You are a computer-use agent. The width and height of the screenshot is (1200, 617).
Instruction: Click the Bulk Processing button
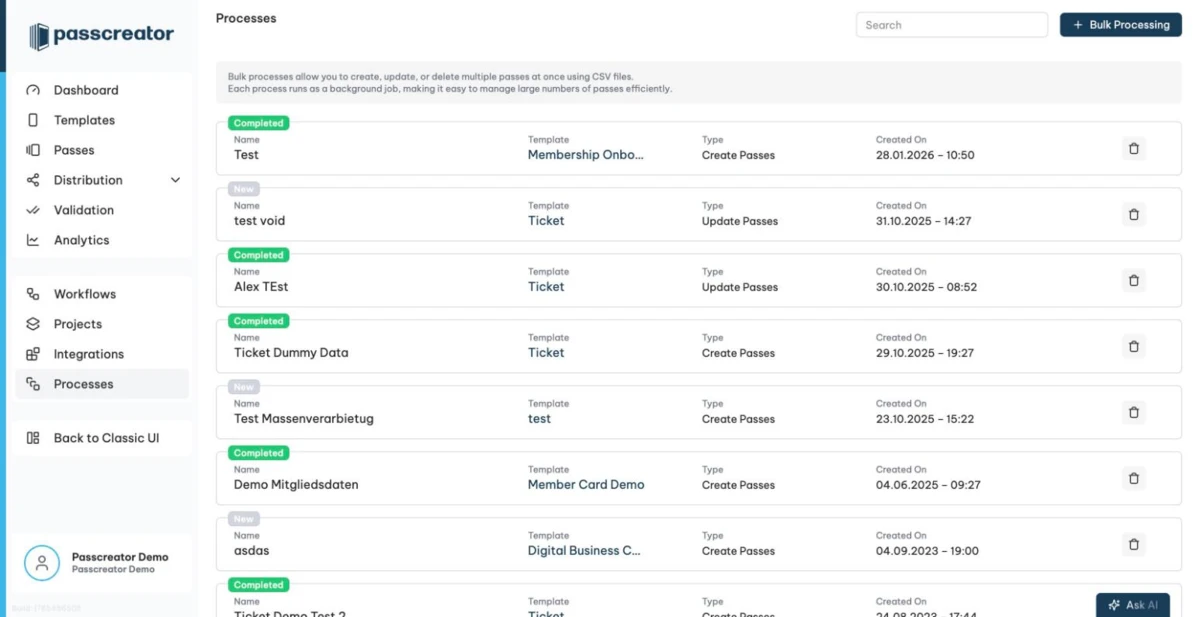[1121, 25]
